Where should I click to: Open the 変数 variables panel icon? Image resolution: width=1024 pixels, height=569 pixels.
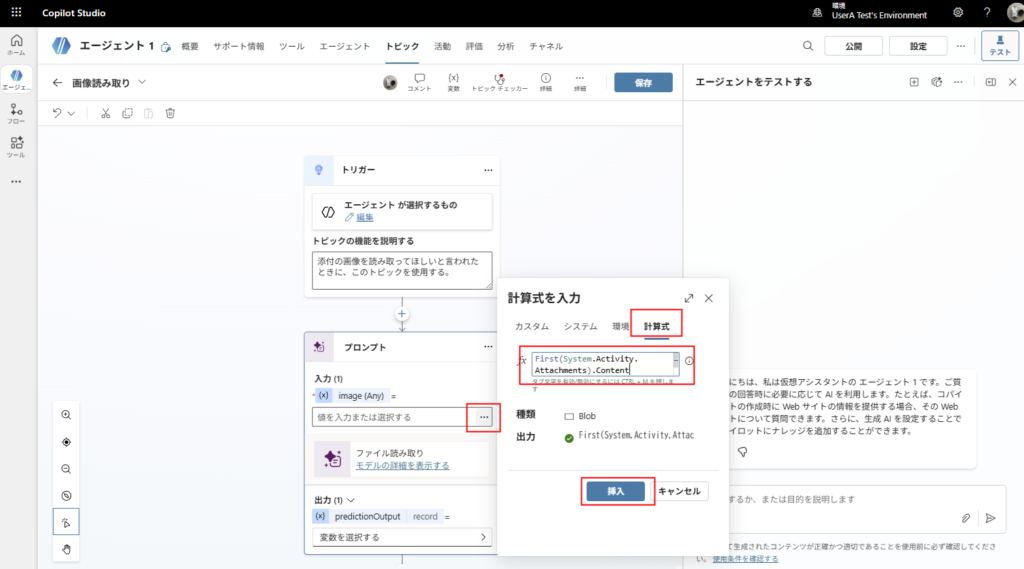[x=453, y=78]
